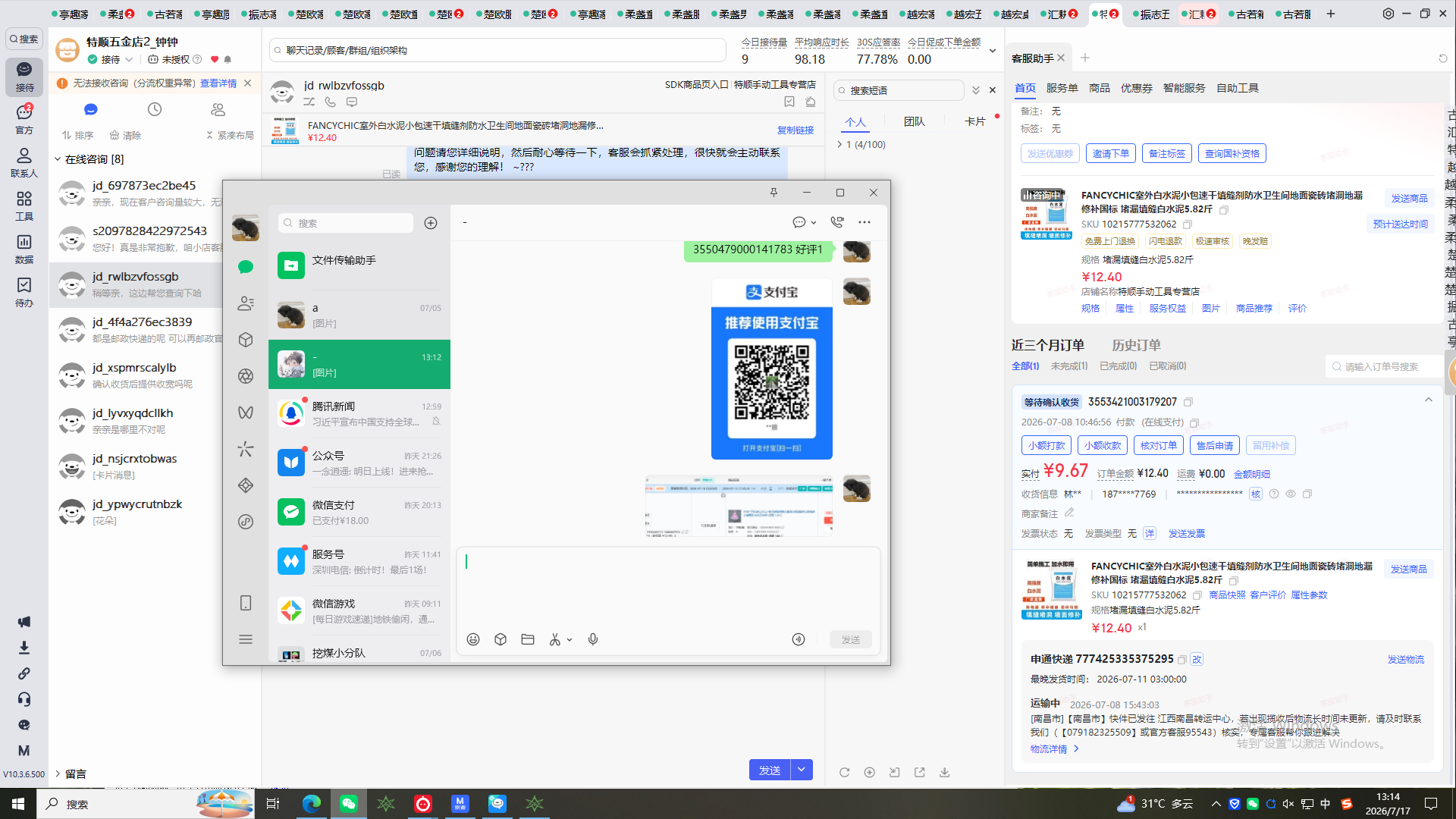Expand the phrase panel double-chevron

pyautogui.click(x=976, y=90)
